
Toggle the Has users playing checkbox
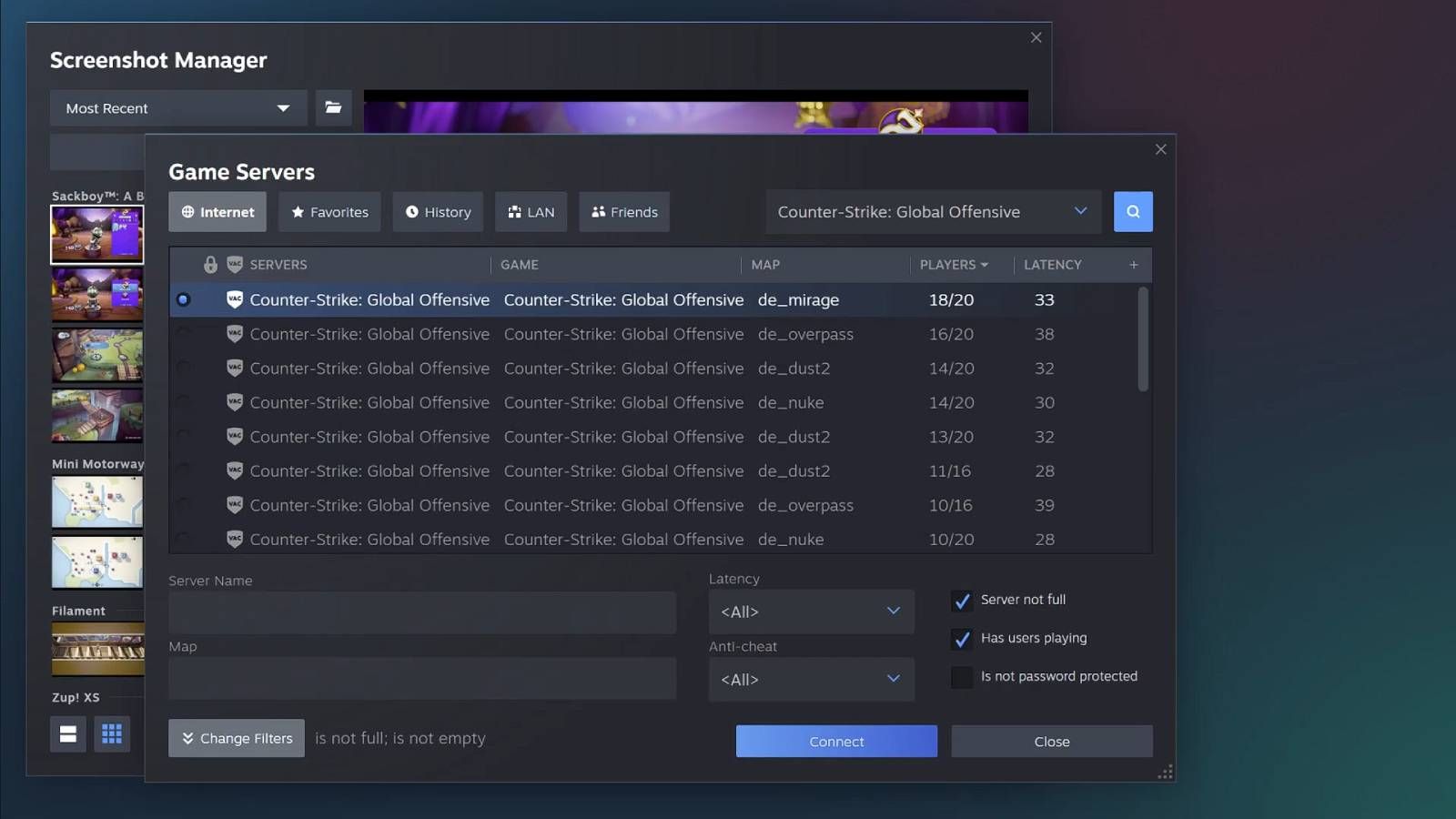[x=962, y=639]
